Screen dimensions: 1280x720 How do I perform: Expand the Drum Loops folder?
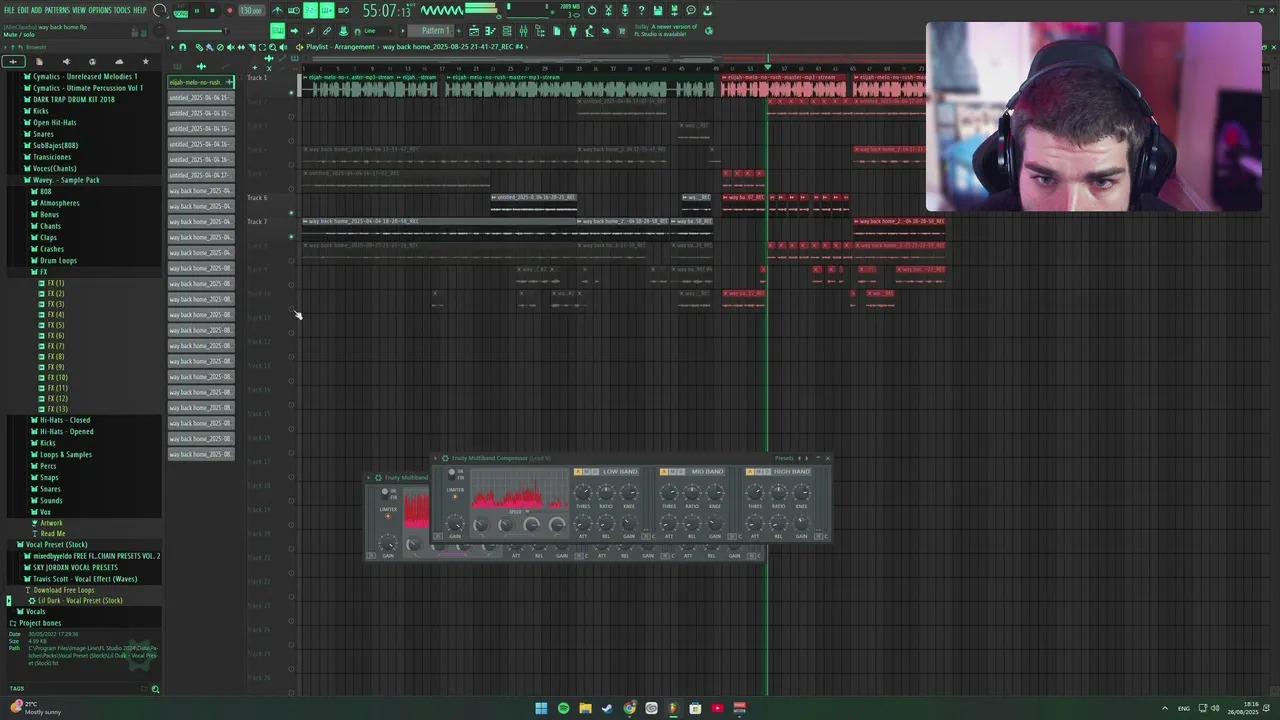click(x=58, y=260)
